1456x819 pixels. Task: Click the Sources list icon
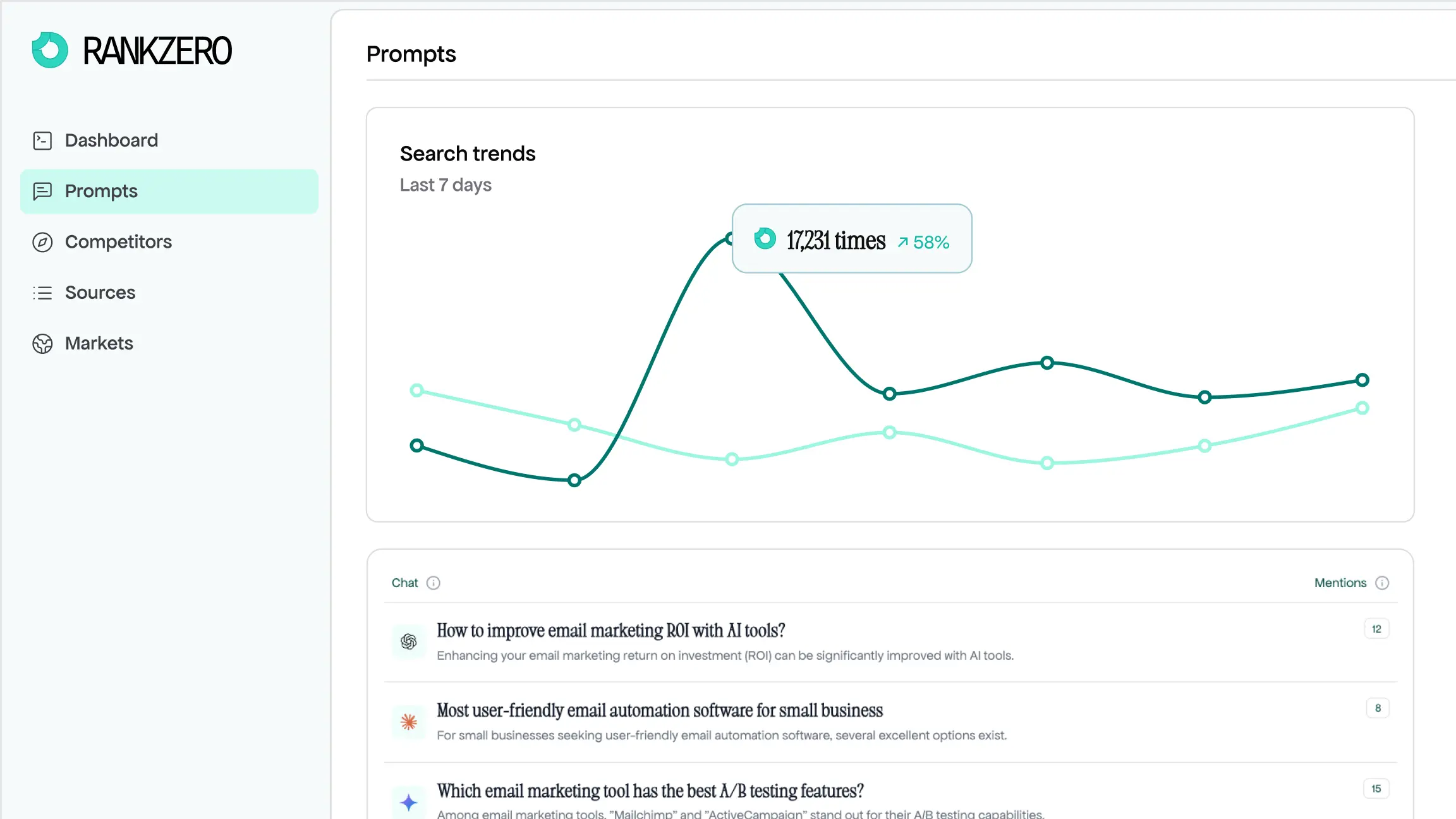pyautogui.click(x=42, y=293)
